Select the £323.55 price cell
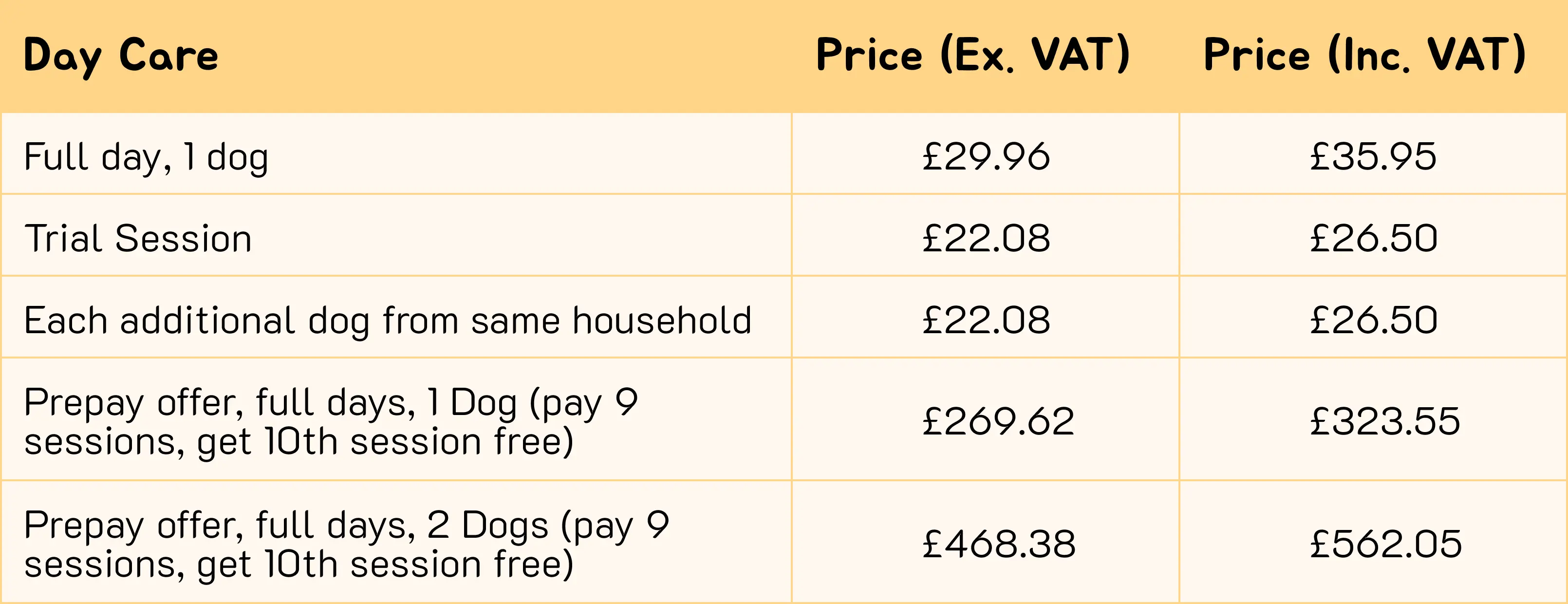The width and height of the screenshot is (1568, 604). click(1385, 421)
